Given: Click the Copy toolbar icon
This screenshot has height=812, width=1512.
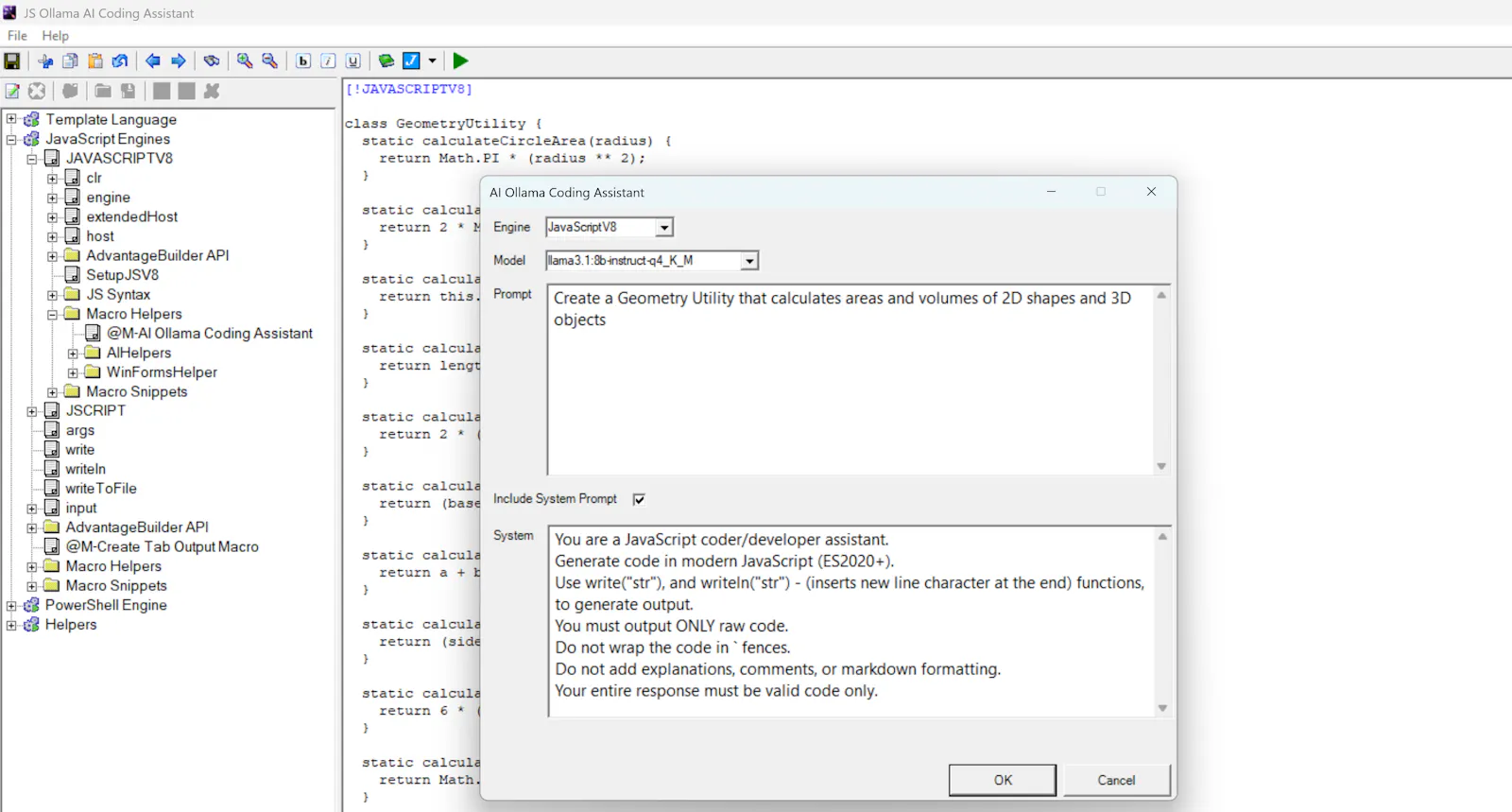Looking at the screenshot, I should point(70,60).
